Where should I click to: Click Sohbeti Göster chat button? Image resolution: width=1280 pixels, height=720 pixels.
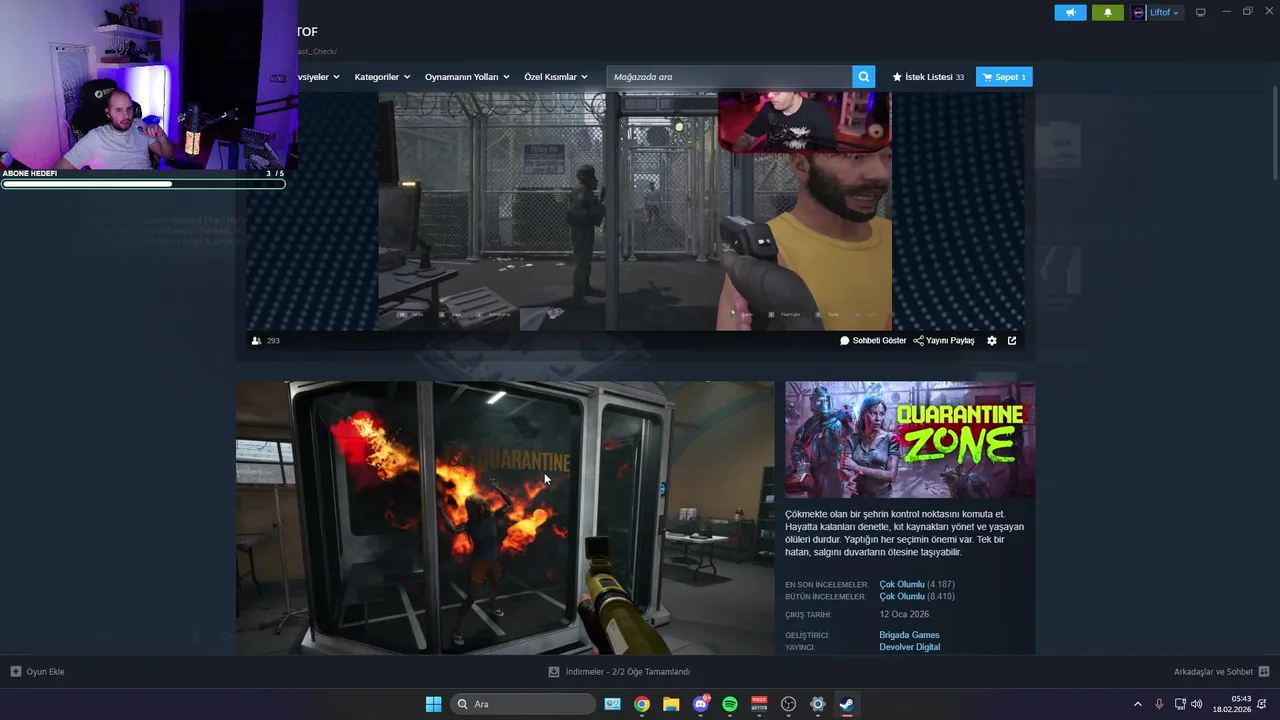873,341
